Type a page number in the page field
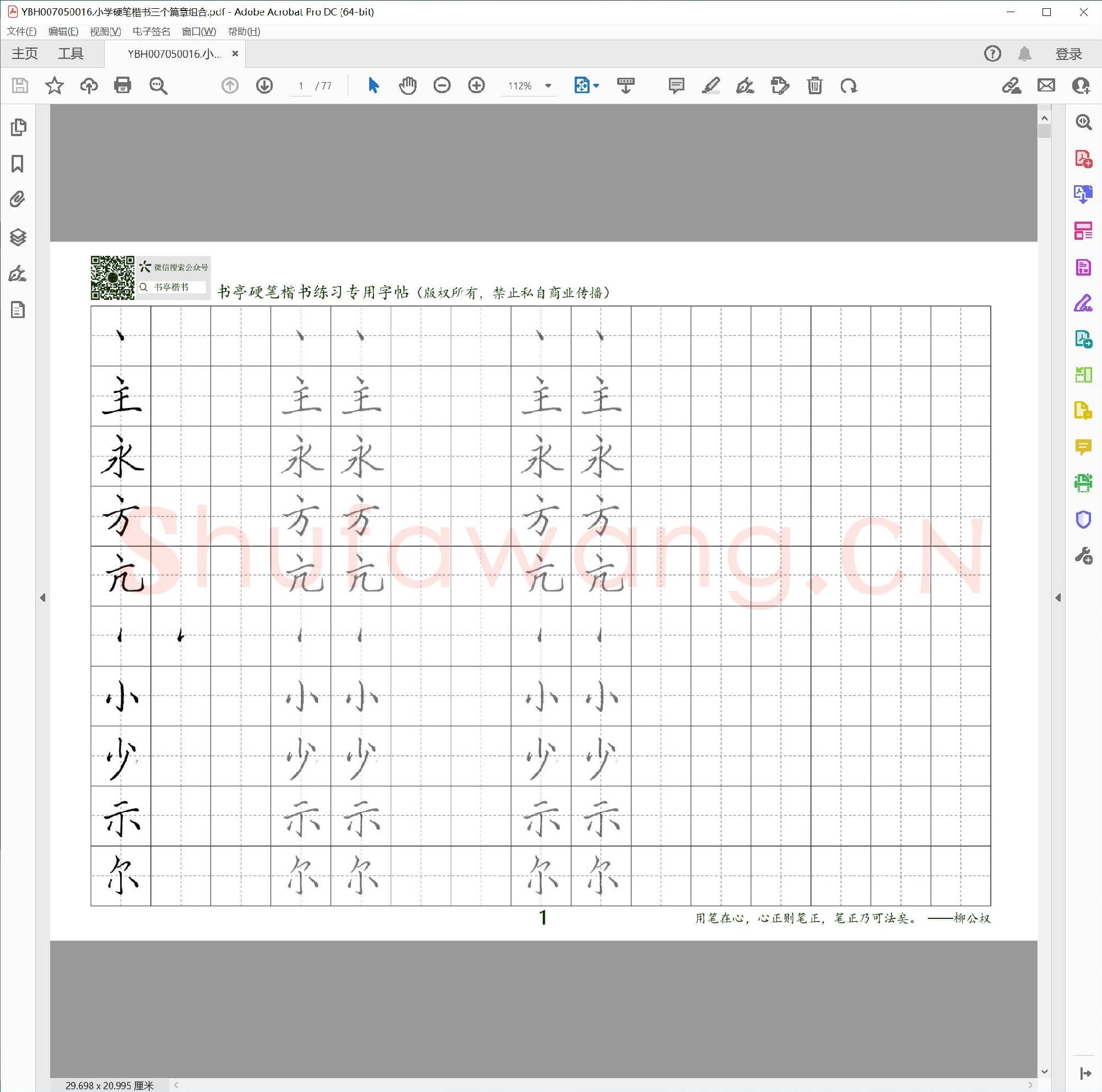This screenshot has height=1092, width=1102. click(x=301, y=85)
